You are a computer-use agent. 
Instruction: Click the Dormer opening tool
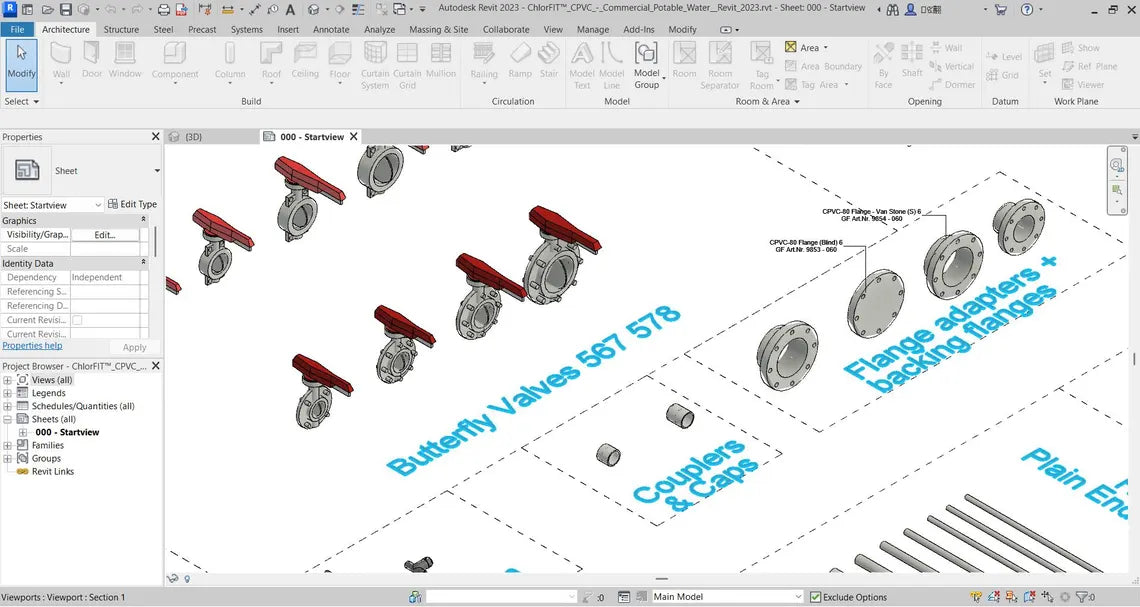pos(952,84)
